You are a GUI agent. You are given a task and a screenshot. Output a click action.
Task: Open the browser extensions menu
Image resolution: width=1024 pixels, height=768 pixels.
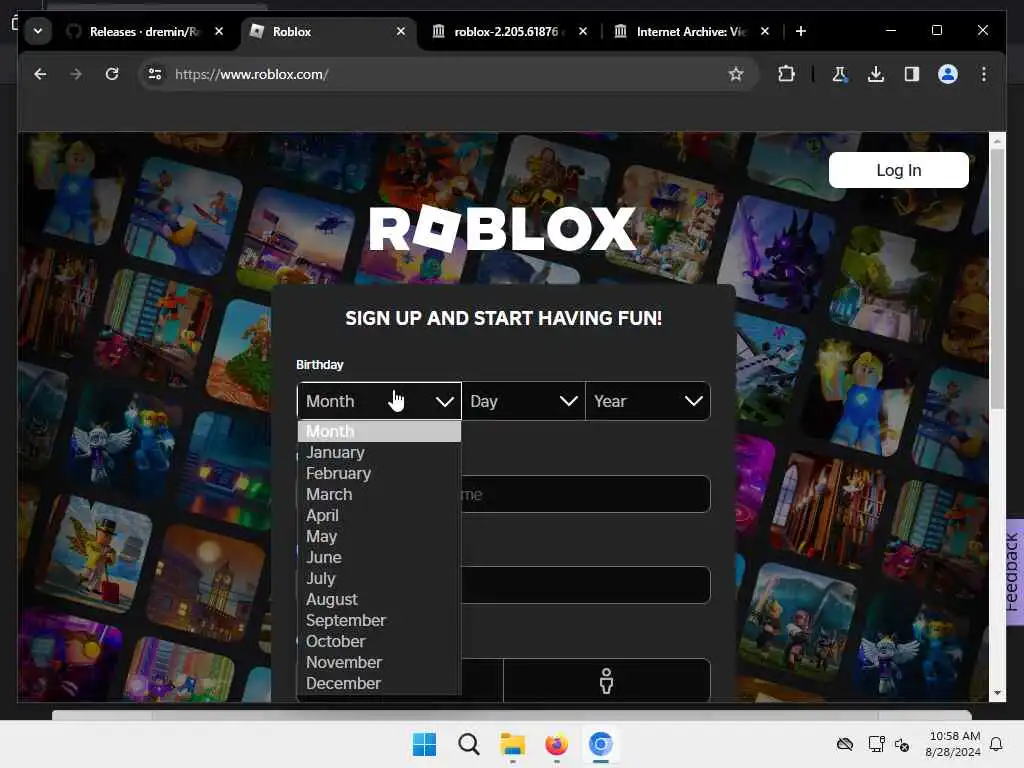click(x=786, y=74)
